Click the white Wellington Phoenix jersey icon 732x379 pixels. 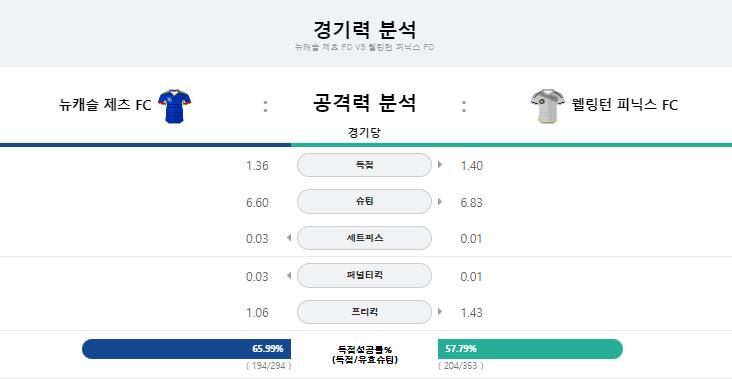(548, 106)
